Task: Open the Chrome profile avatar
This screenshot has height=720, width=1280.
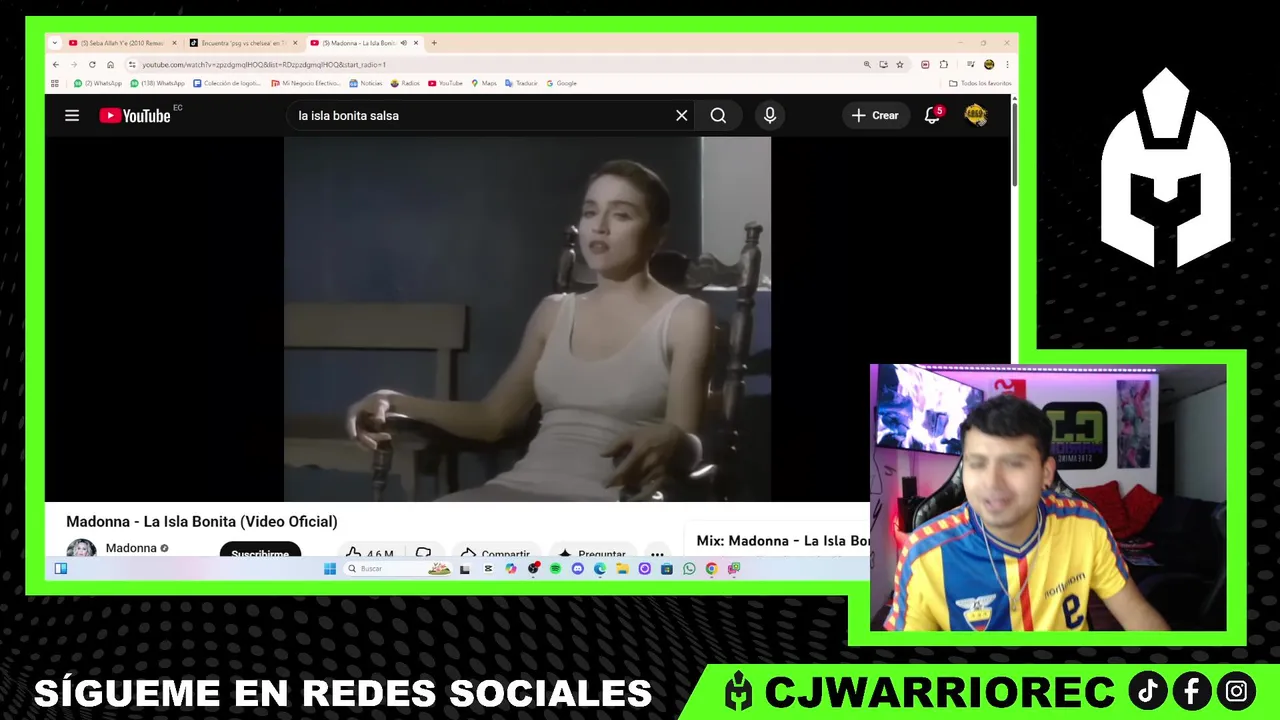Action: pos(989,64)
